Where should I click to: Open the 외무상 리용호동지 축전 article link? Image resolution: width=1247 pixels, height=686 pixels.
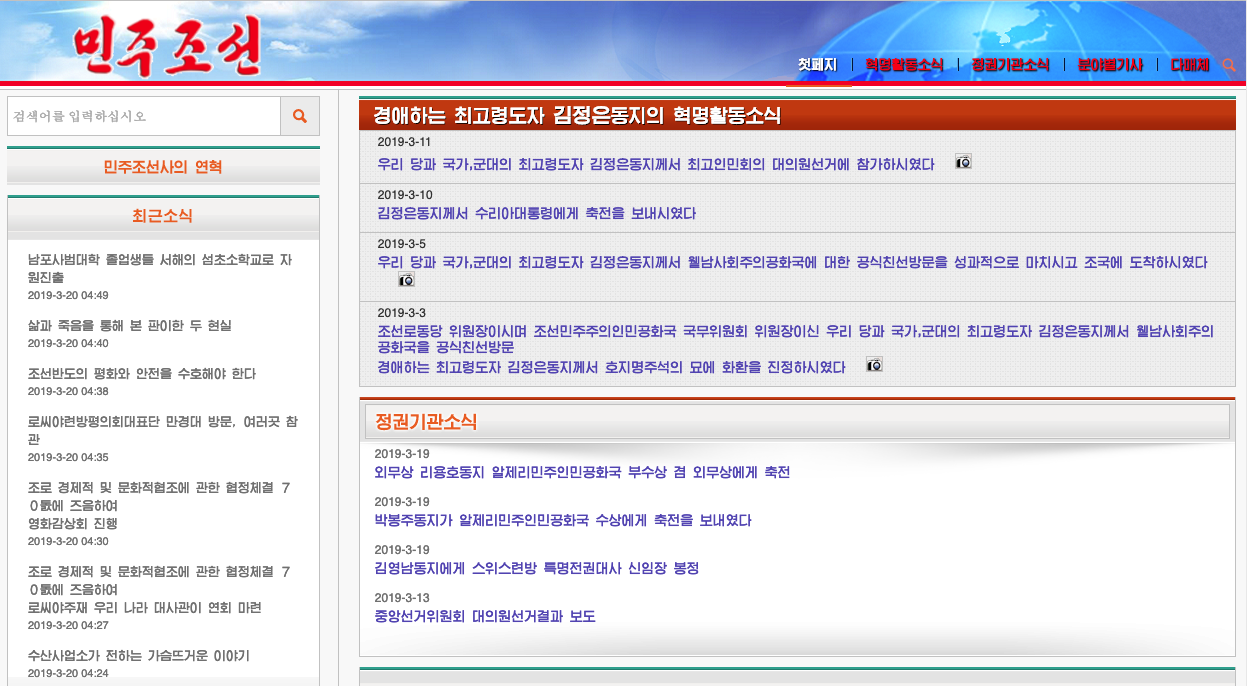click(582, 473)
